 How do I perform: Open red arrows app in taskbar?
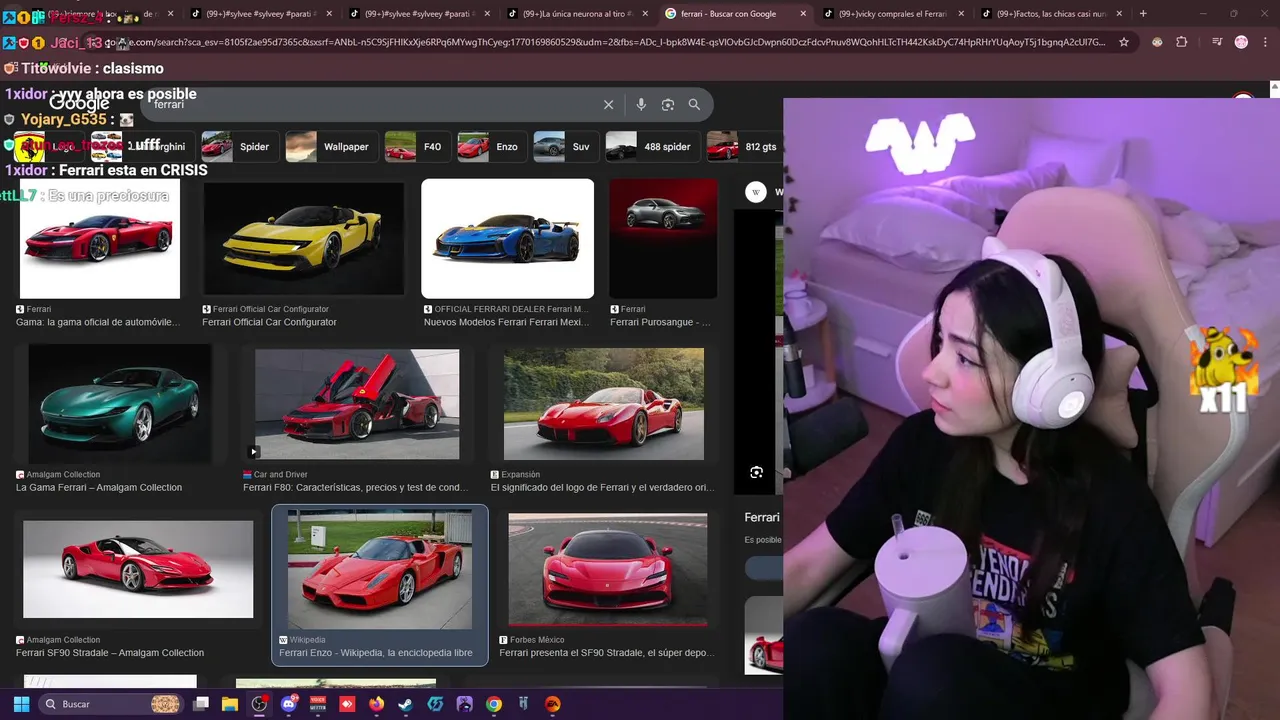347,704
